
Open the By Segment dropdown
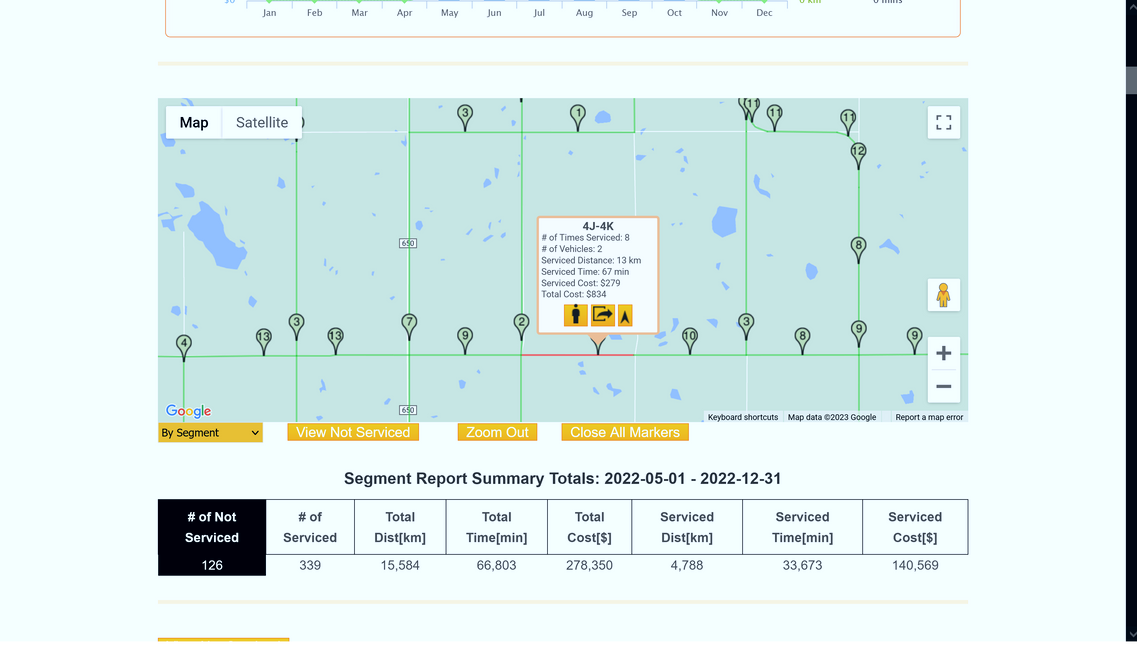tap(210, 433)
